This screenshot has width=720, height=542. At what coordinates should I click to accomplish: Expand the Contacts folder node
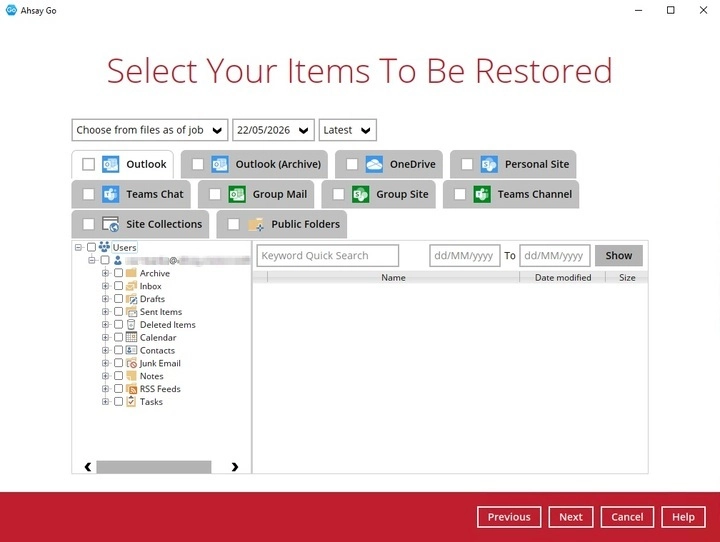click(105, 350)
